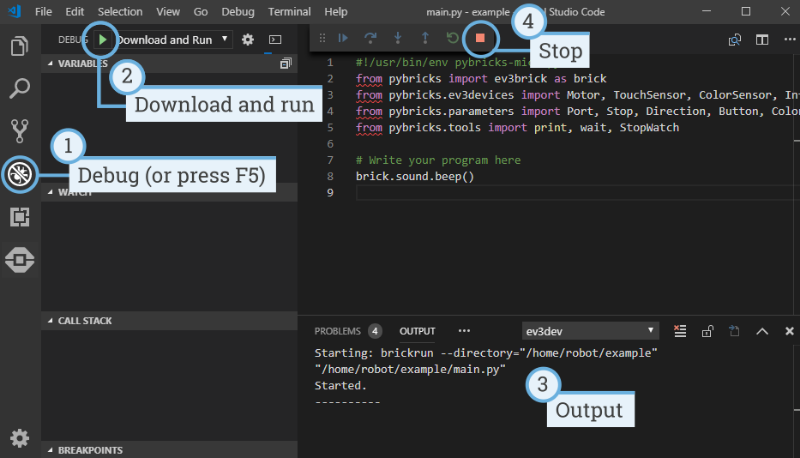The width and height of the screenshot is (800, 458).
Task: Open the Selection menu
Action: (x=120, y=12)
